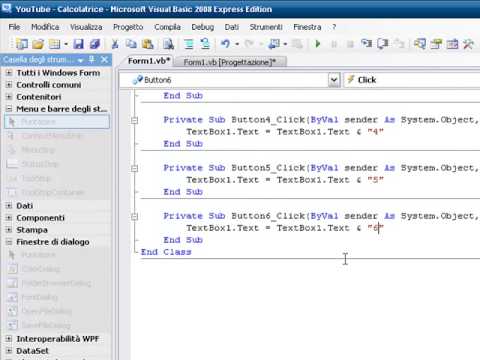Click the Undo arrow icon

[226, 44]
